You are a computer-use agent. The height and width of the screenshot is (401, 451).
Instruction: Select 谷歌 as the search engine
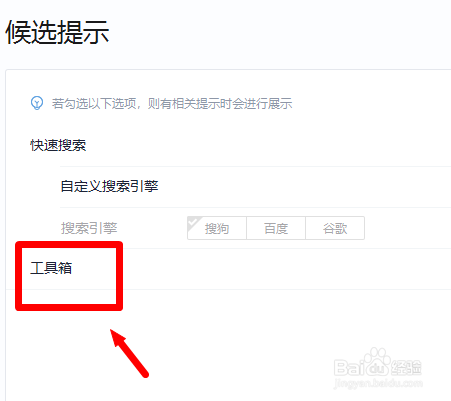click(x=335, y=228)
